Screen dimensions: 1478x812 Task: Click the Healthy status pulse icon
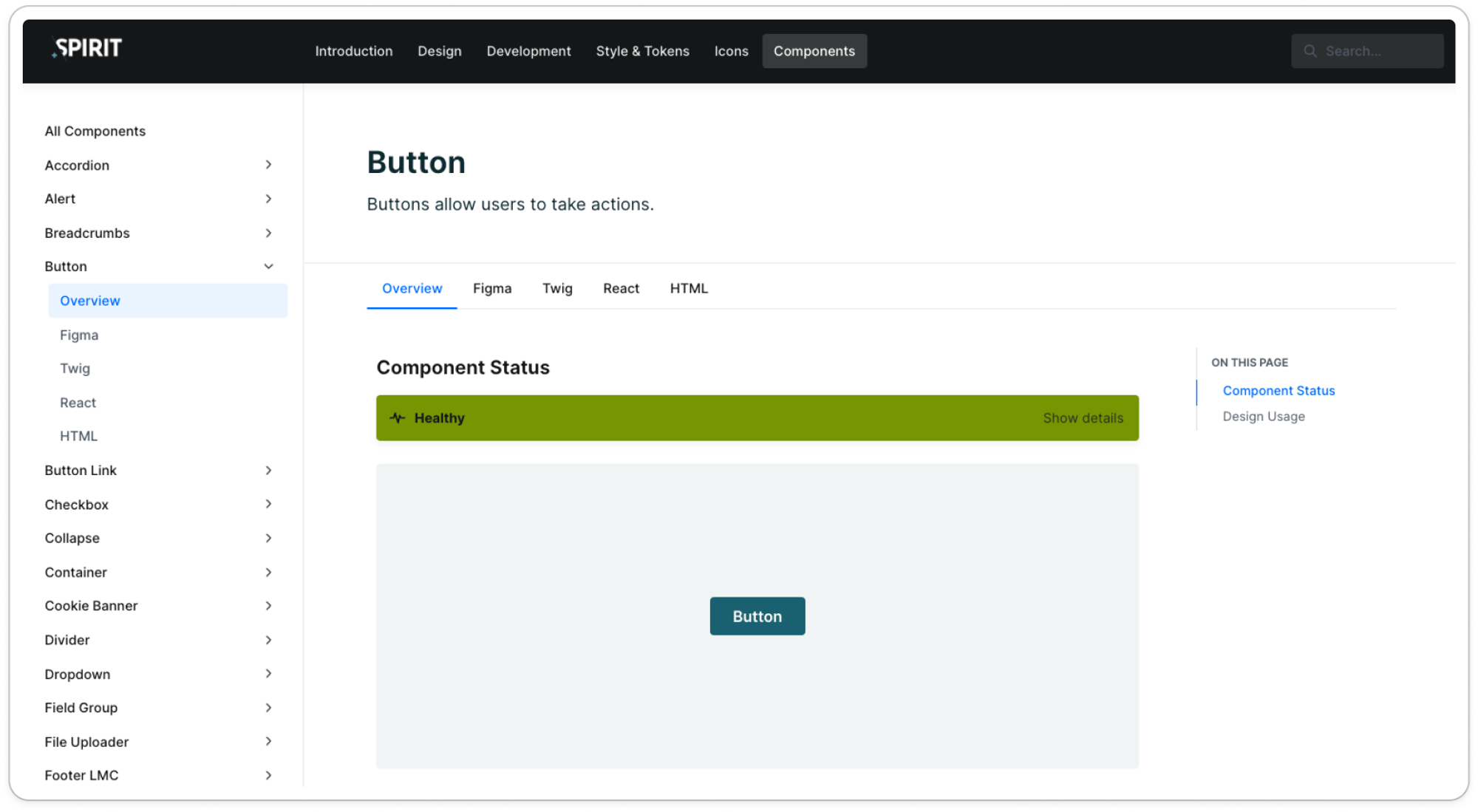(x=398, y=418)
